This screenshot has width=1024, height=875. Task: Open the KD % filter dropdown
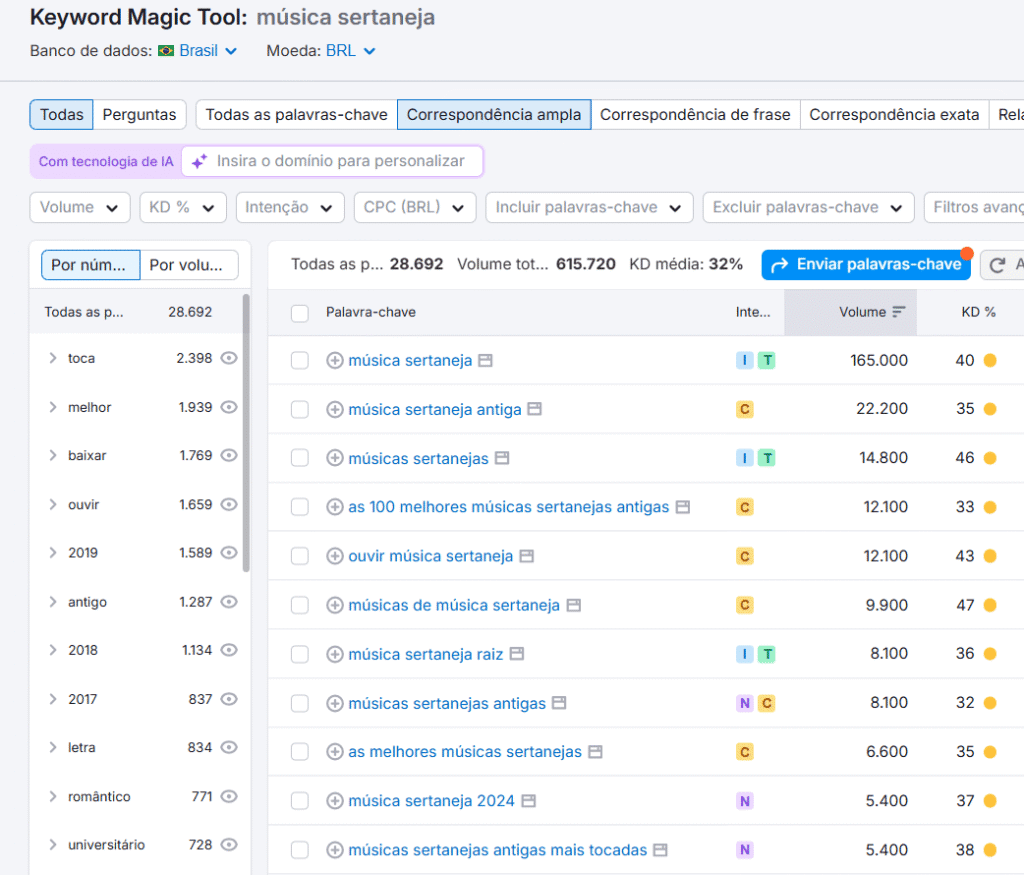183,208
